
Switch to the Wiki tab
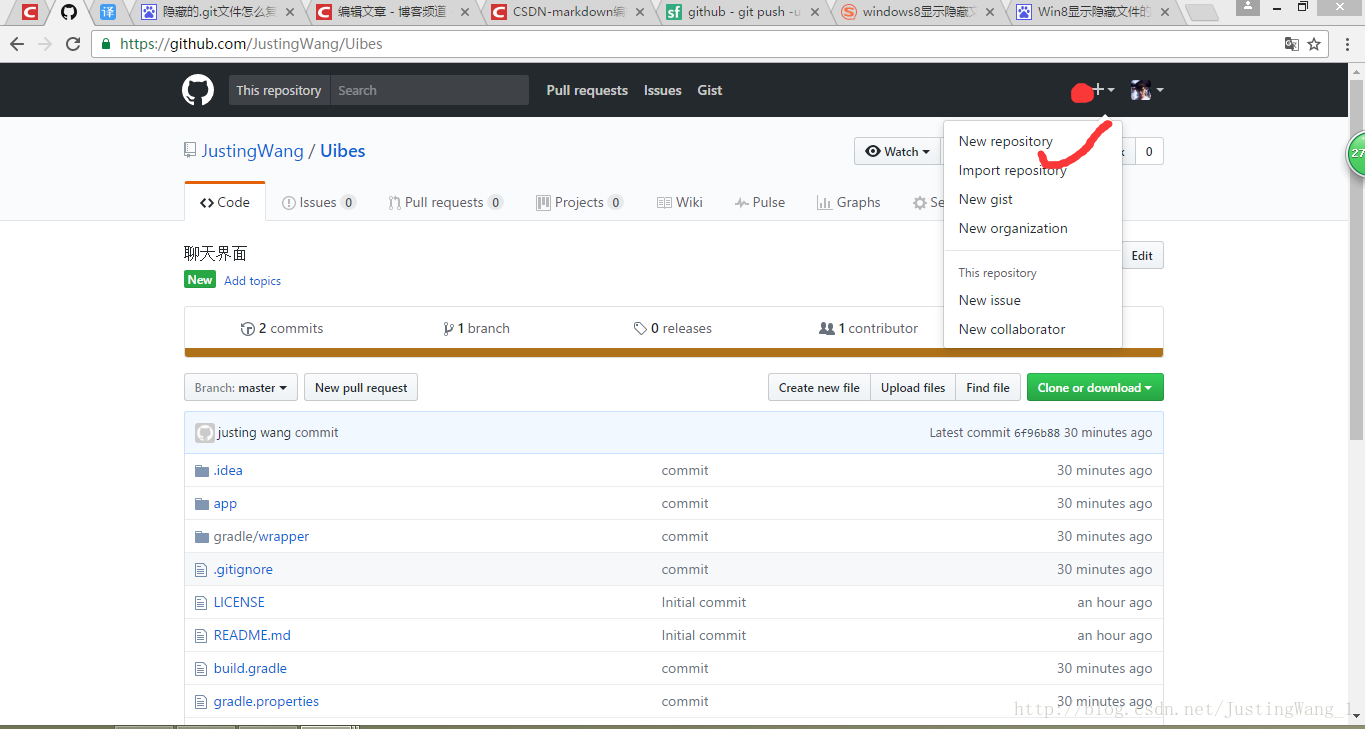pyautogui.click(x=680, y=202)
